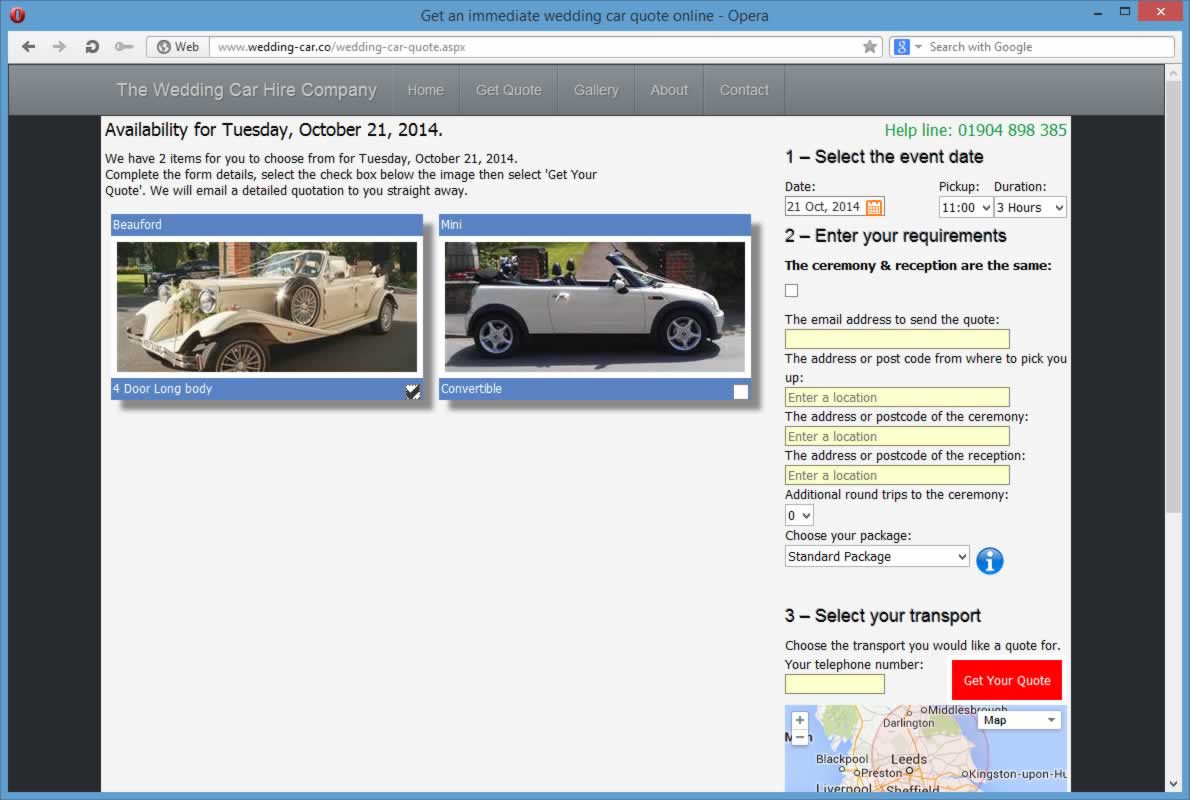Viewport: 1190px width, 800px height.
Task: Select the Mini convertible checkbox
Action: pos(740,391)
